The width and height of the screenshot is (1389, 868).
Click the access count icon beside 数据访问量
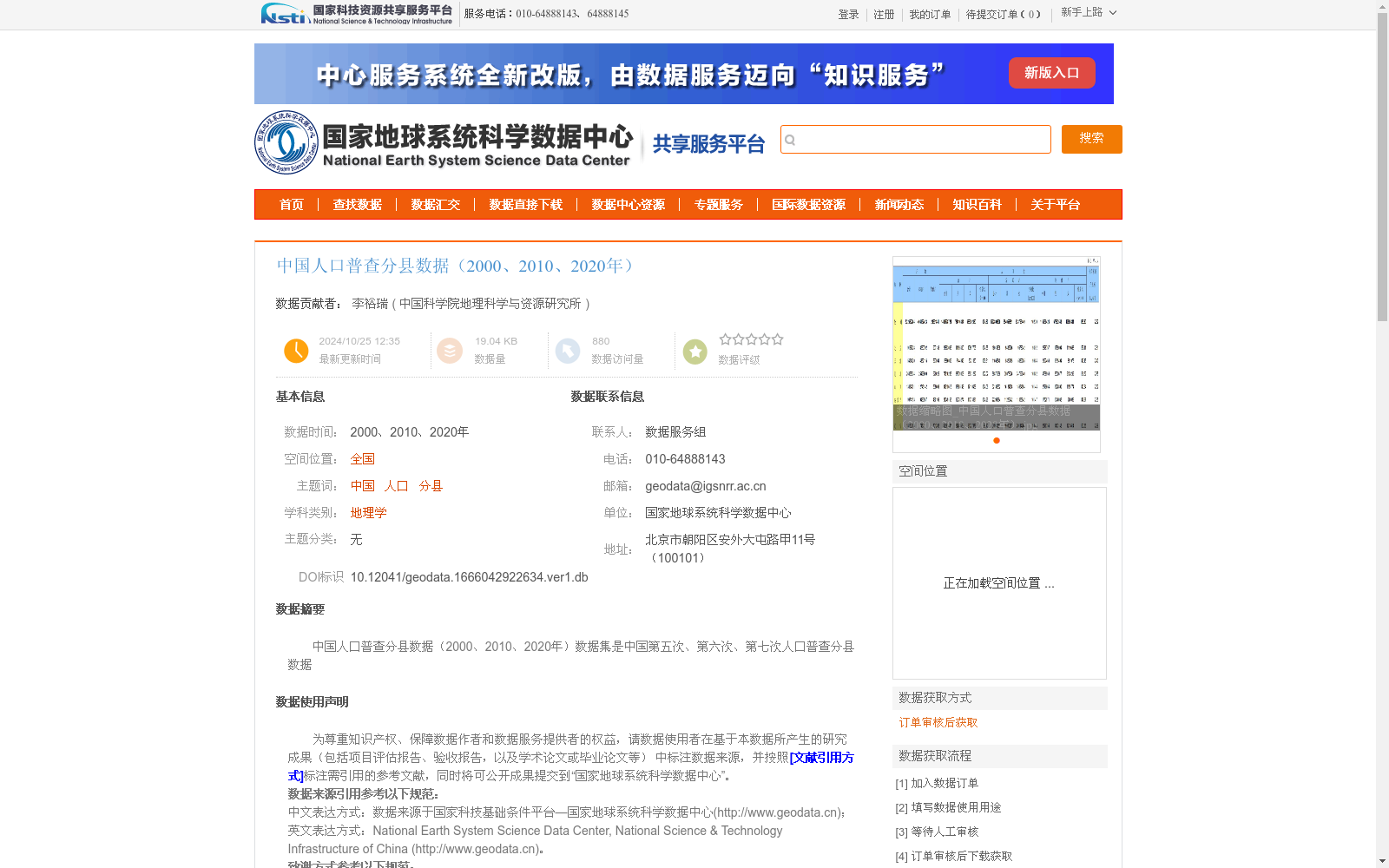pos(568,351)
